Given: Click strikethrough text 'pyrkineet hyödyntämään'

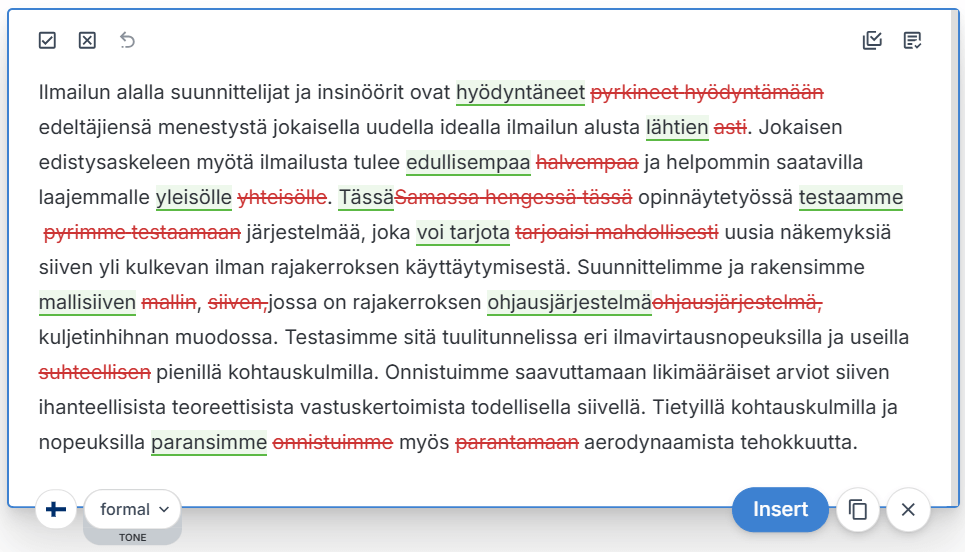Looking at the screenshot, I should tap(707, 93).
